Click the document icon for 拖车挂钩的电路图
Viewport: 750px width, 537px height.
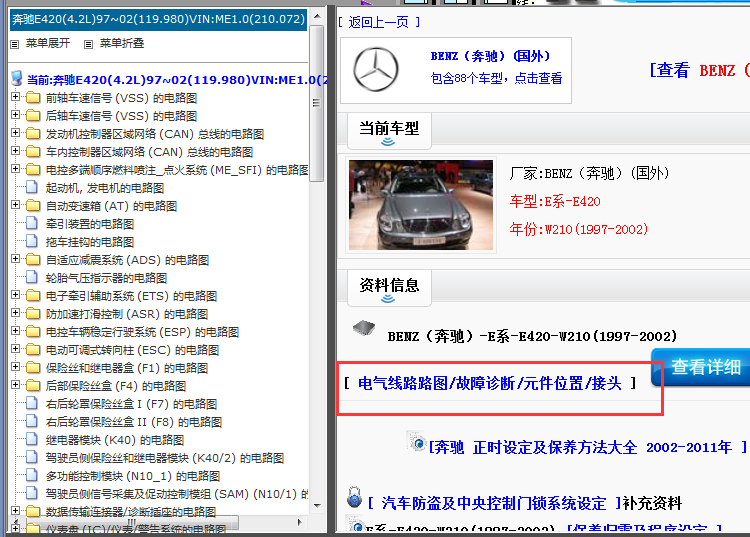(32, 241)
